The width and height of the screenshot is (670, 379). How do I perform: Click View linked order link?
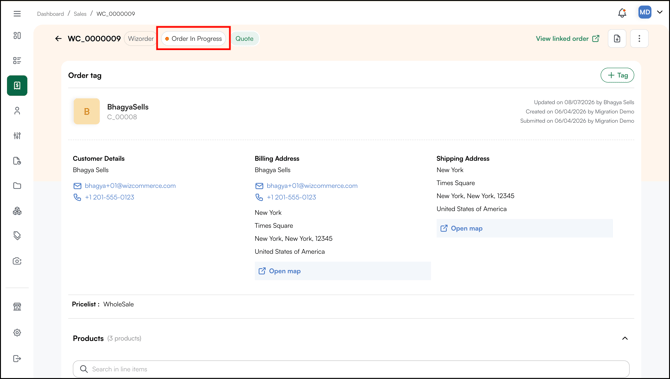(567, 38)
